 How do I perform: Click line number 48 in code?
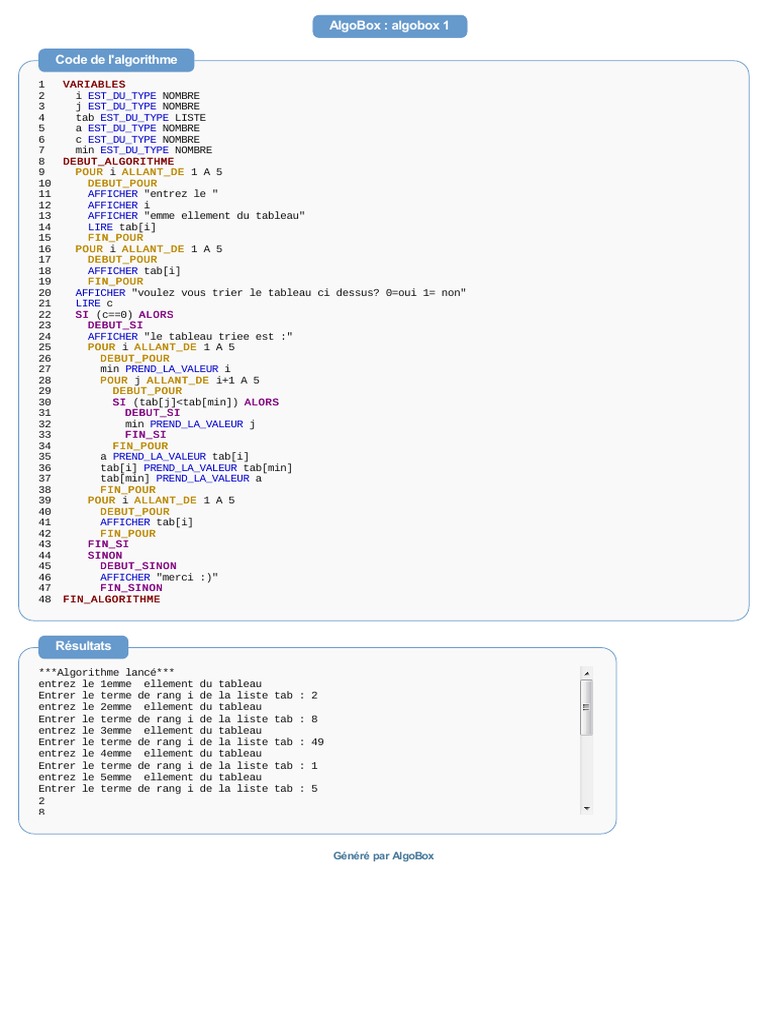(44, 600)
